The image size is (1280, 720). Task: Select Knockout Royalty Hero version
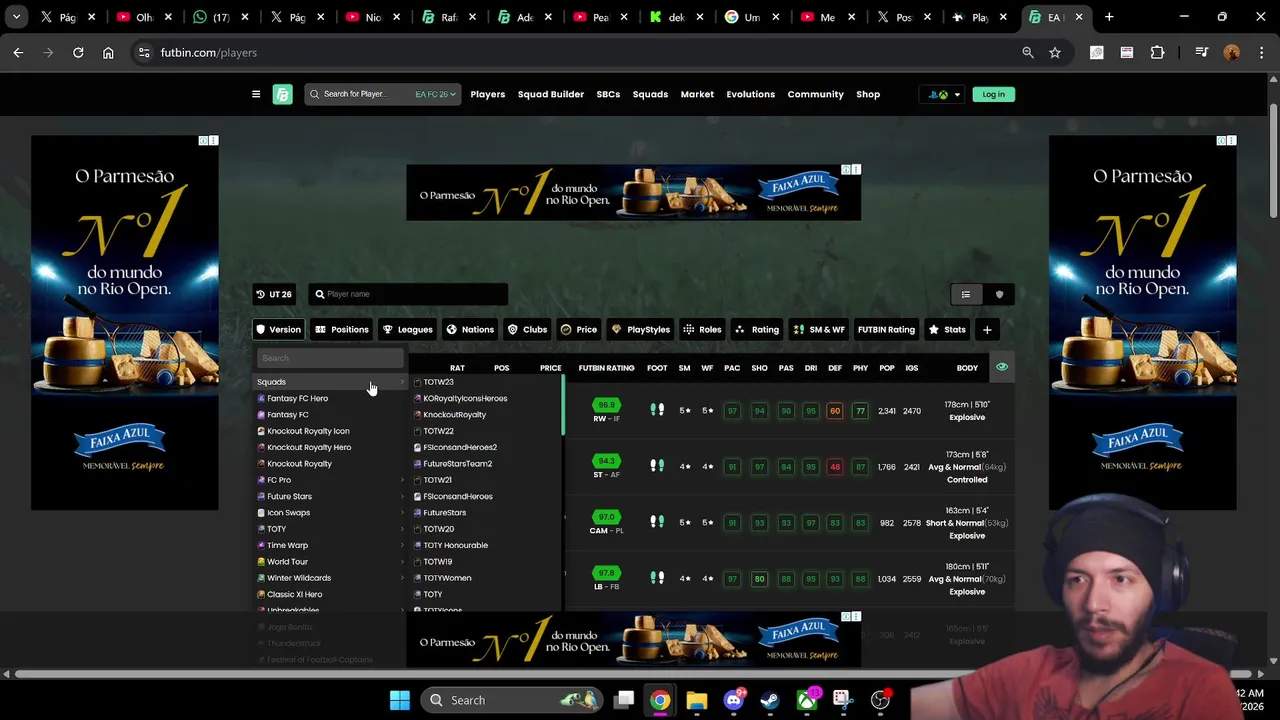tap(309, 447)
